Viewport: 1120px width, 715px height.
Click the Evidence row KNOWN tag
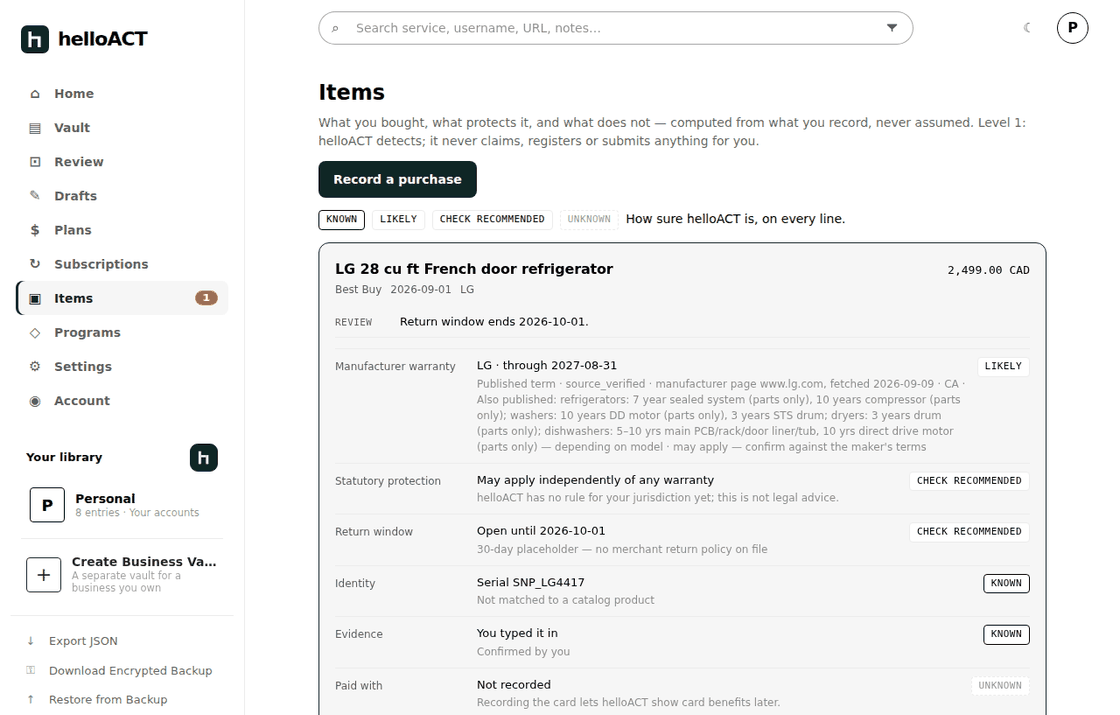pos(1006,634)
